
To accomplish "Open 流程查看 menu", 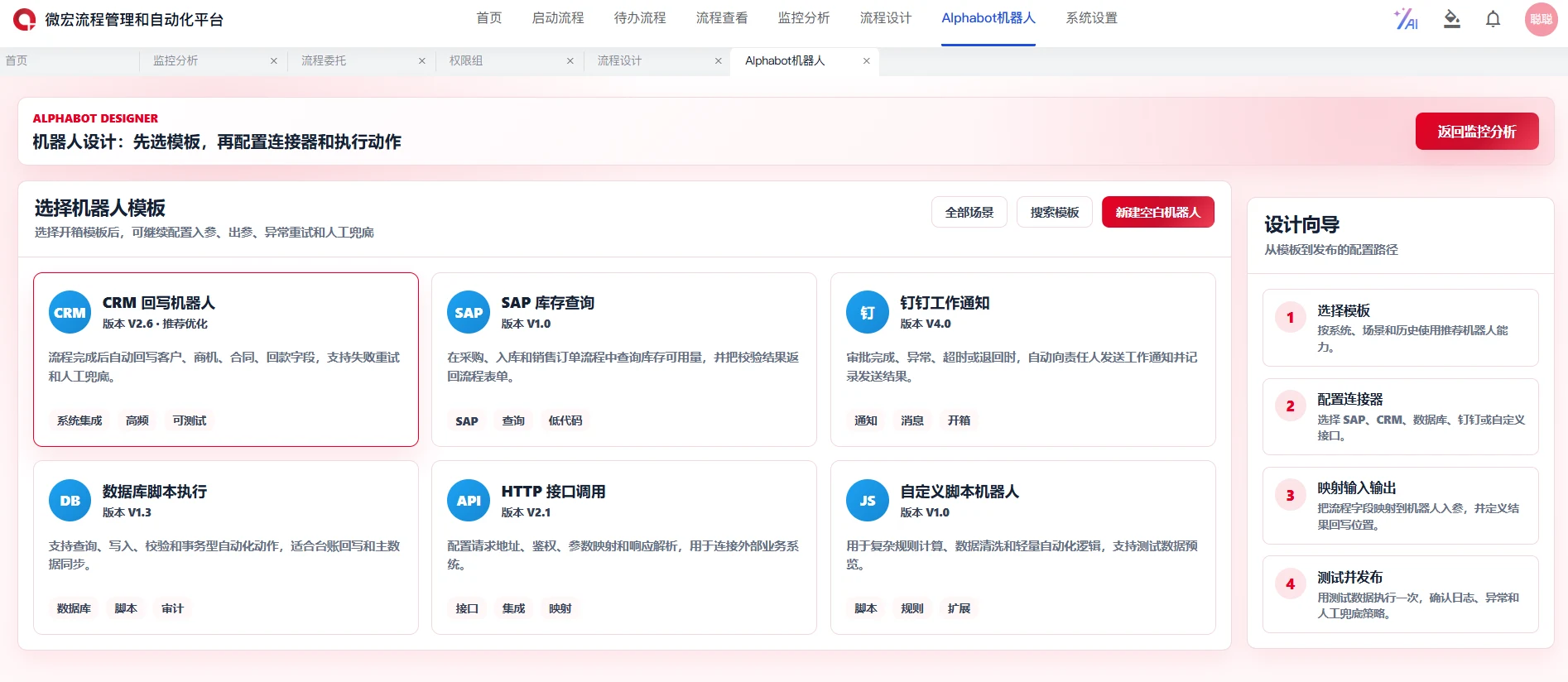I will pos(722,18).
